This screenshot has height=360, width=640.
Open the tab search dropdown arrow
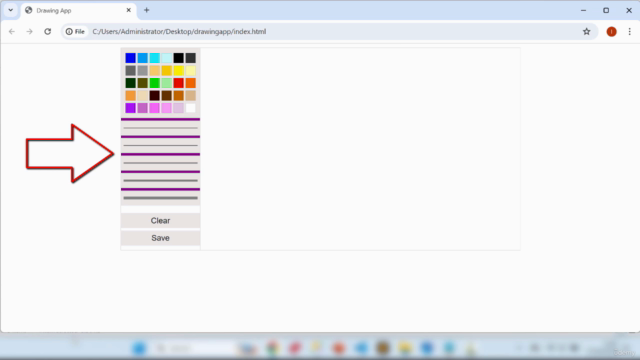pyautogui.click(x=11, y=10)
